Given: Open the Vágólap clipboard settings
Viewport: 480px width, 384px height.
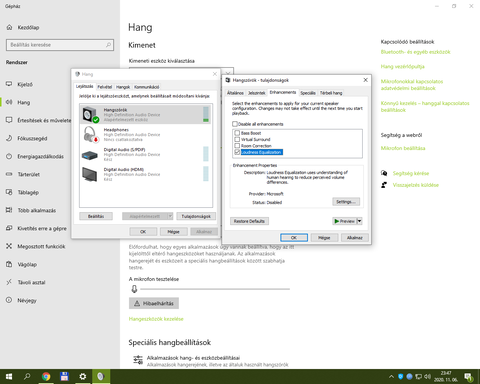Looking at the screenshot, I should click(27, 264).
